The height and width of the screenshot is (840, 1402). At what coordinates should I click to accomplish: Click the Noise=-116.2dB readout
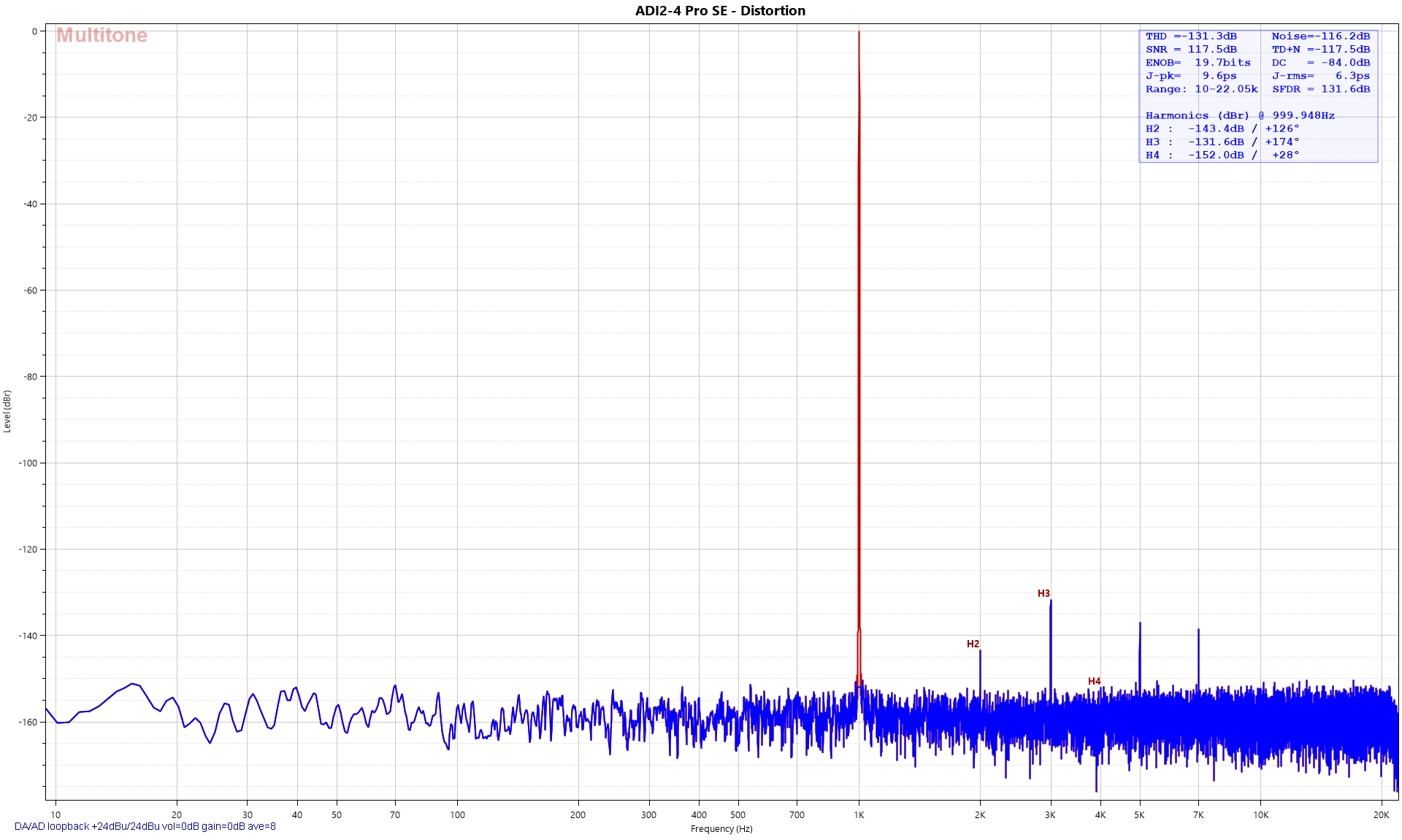[x=1320, y=36]
